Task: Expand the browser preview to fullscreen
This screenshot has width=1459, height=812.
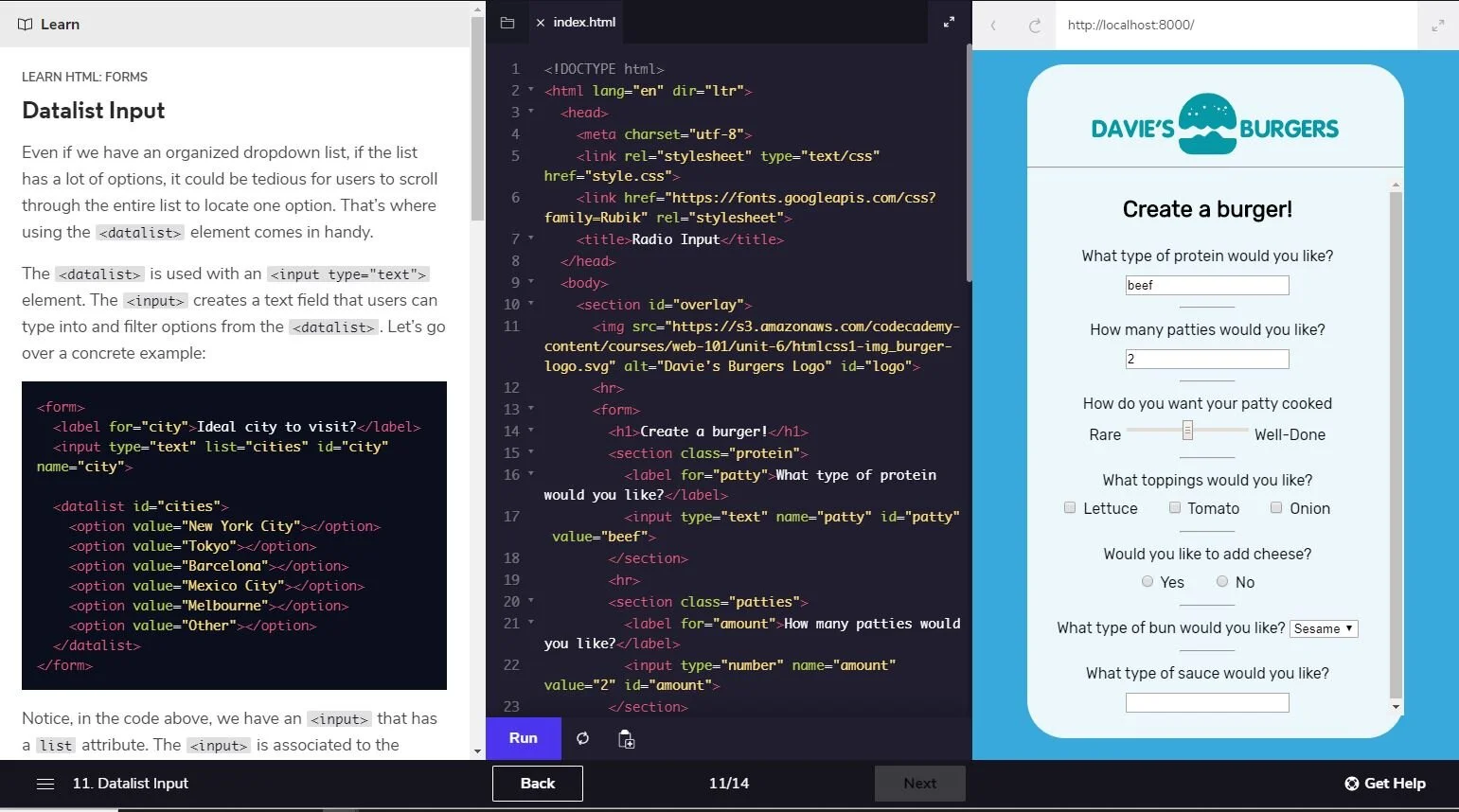Action: (x=1437, y=26)
